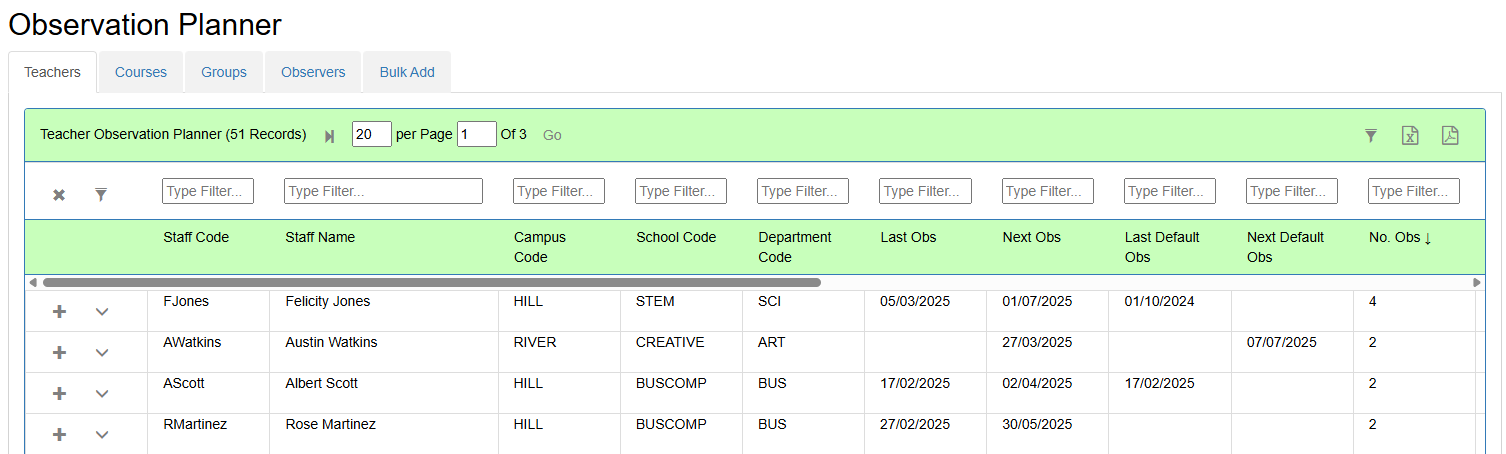
Task: Click the horizontal table scrollbar
Action: (x=431, y=282)
